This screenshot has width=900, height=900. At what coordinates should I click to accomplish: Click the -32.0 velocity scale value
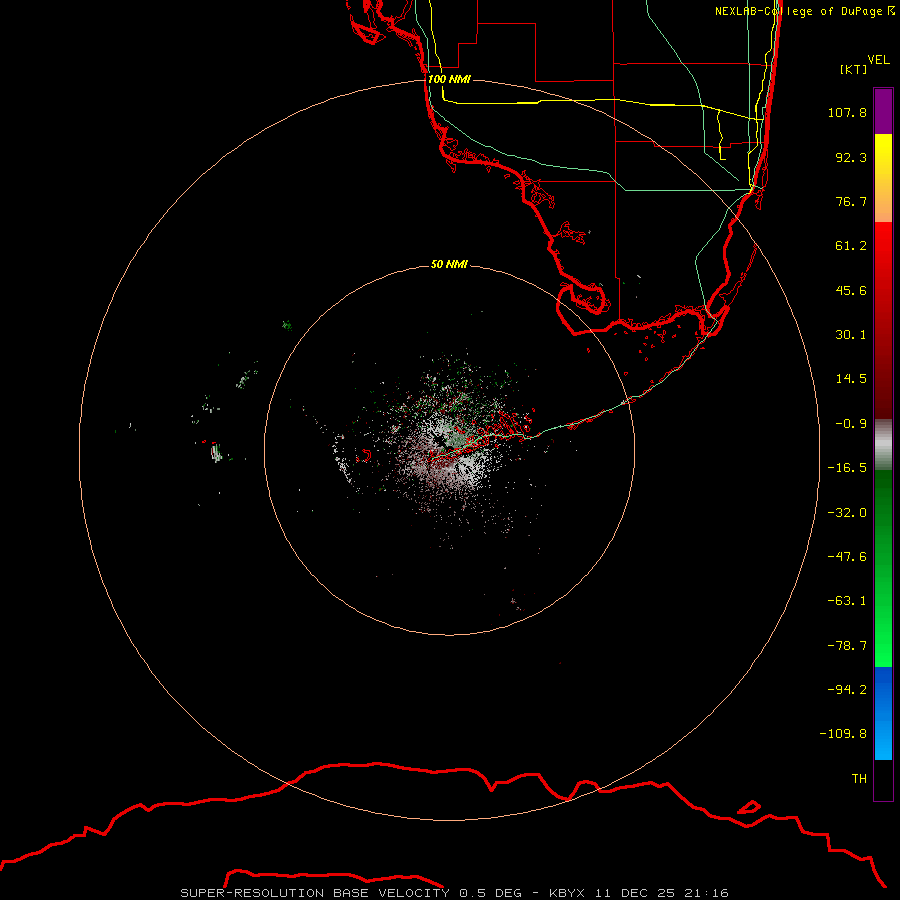[x=847, y=513]
